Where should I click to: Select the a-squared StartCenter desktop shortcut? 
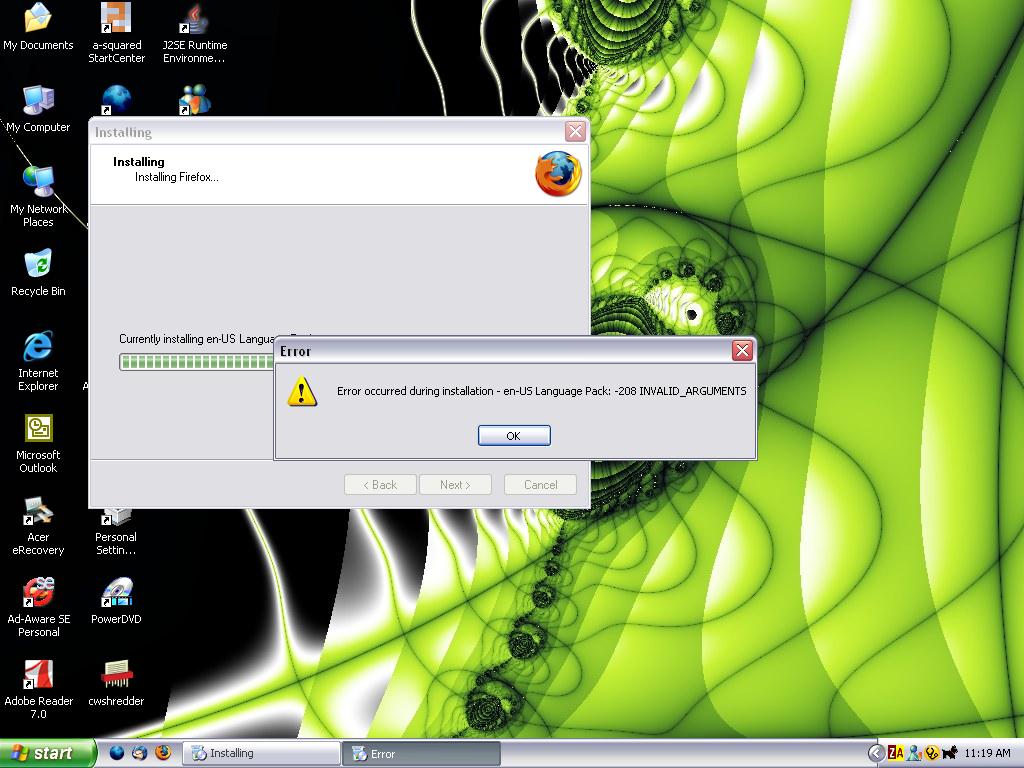(116, 33)
